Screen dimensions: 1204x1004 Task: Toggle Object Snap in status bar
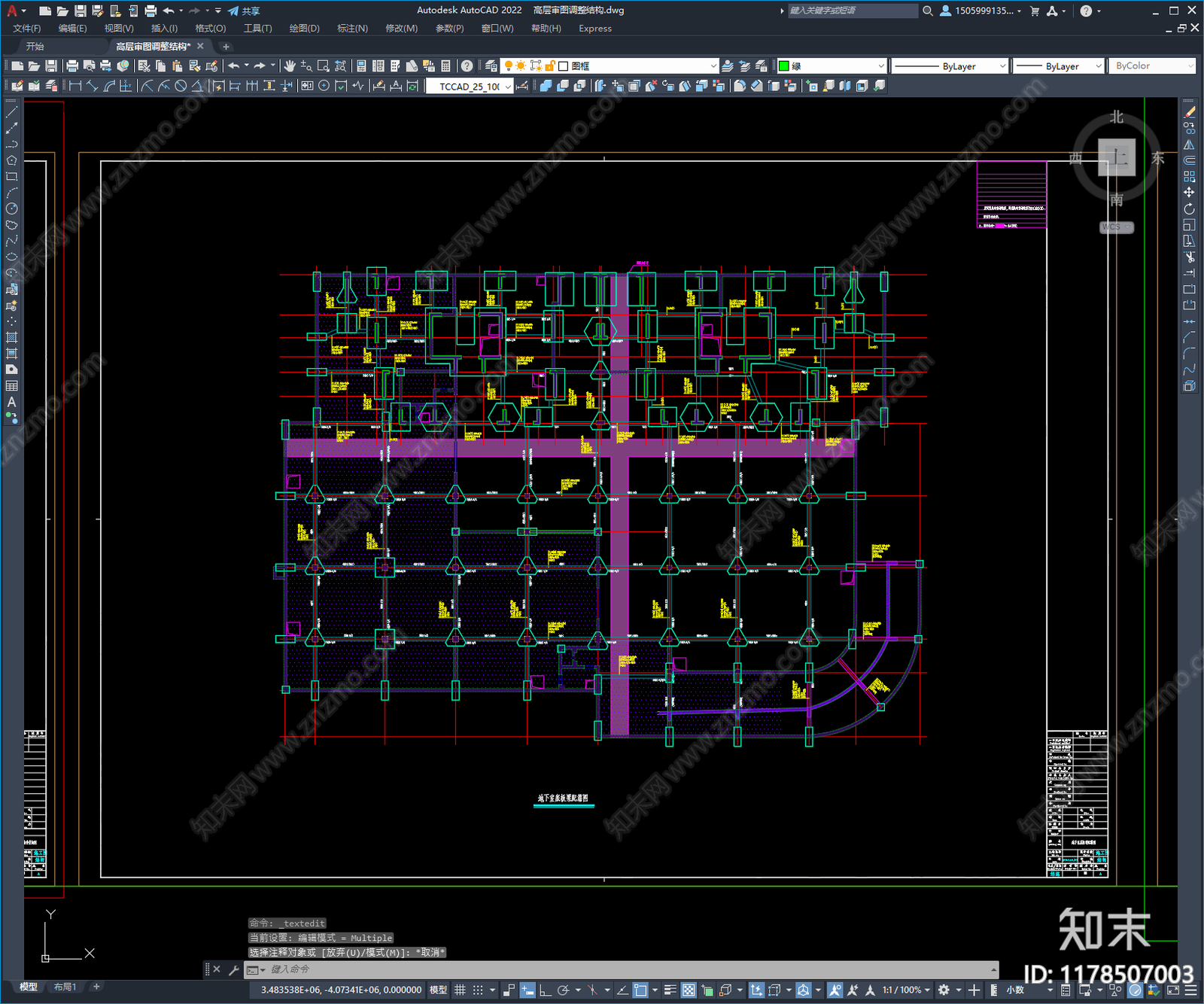[640, 990]
